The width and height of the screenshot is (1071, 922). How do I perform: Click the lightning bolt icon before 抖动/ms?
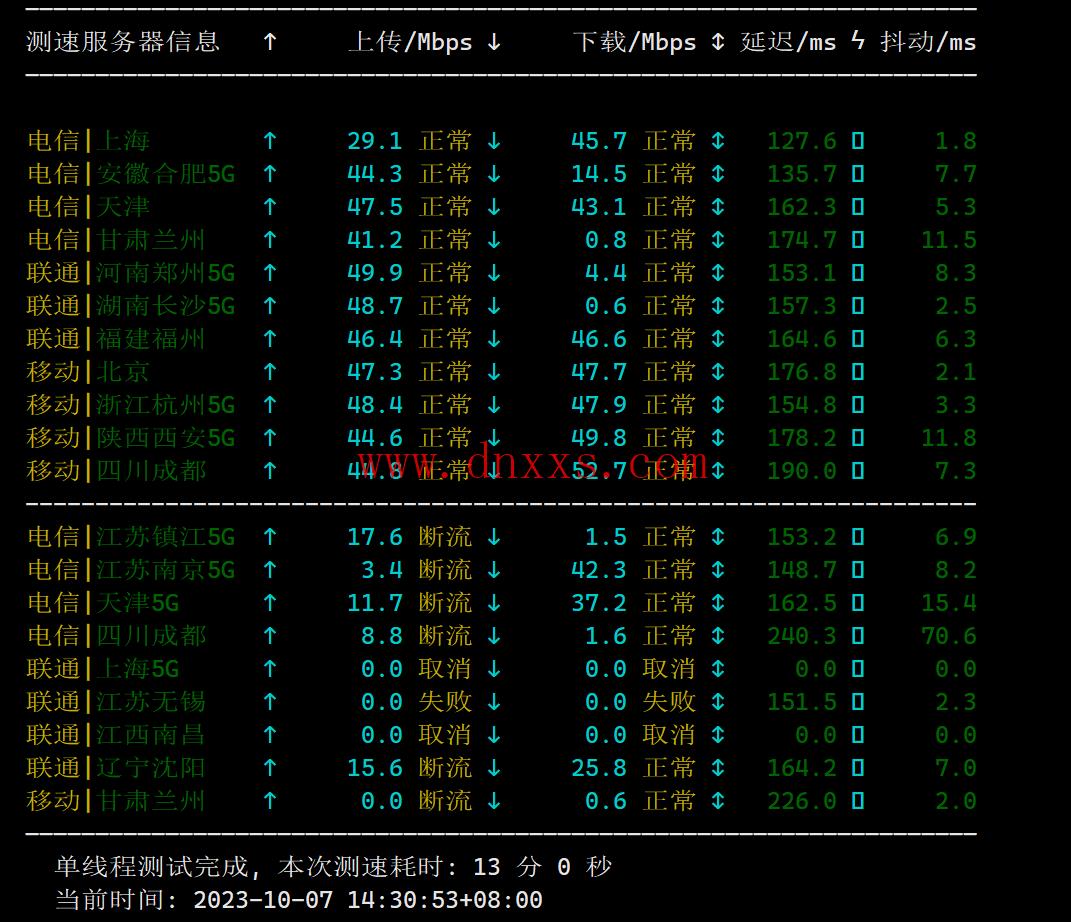857,42
